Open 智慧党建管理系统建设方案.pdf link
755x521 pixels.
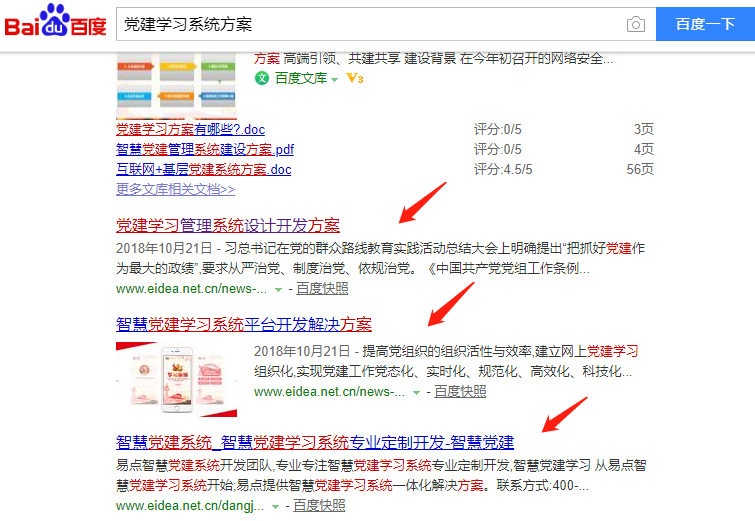click(205, 150)
